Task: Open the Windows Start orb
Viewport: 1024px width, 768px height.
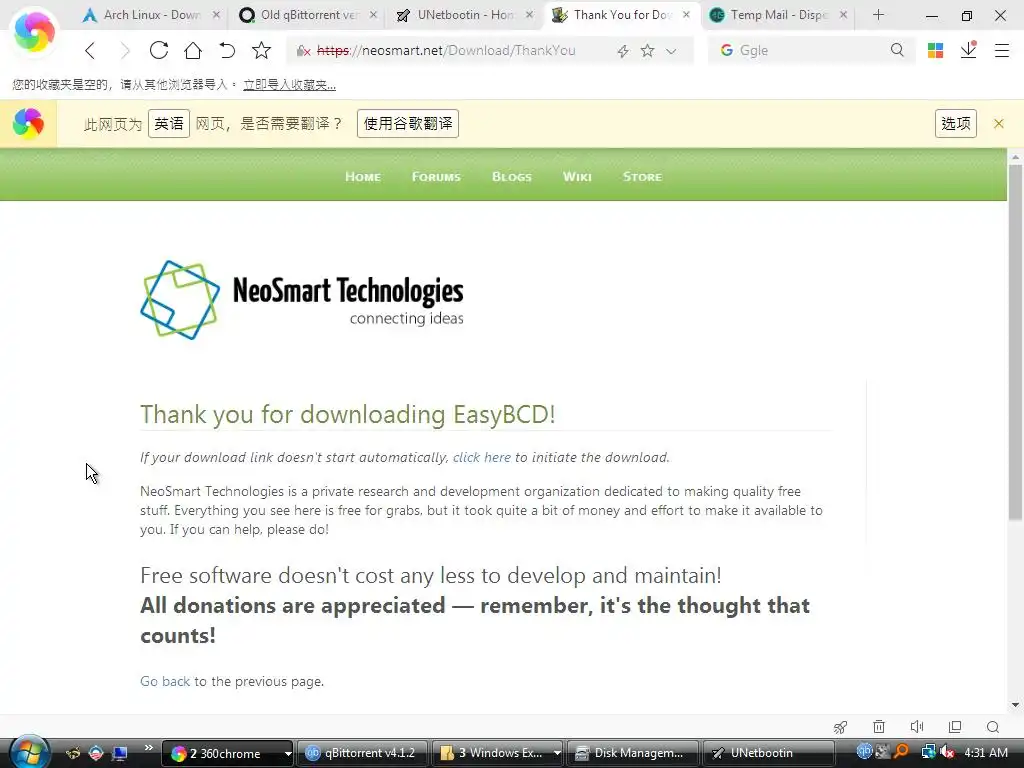Action: [x=29, y=753]
